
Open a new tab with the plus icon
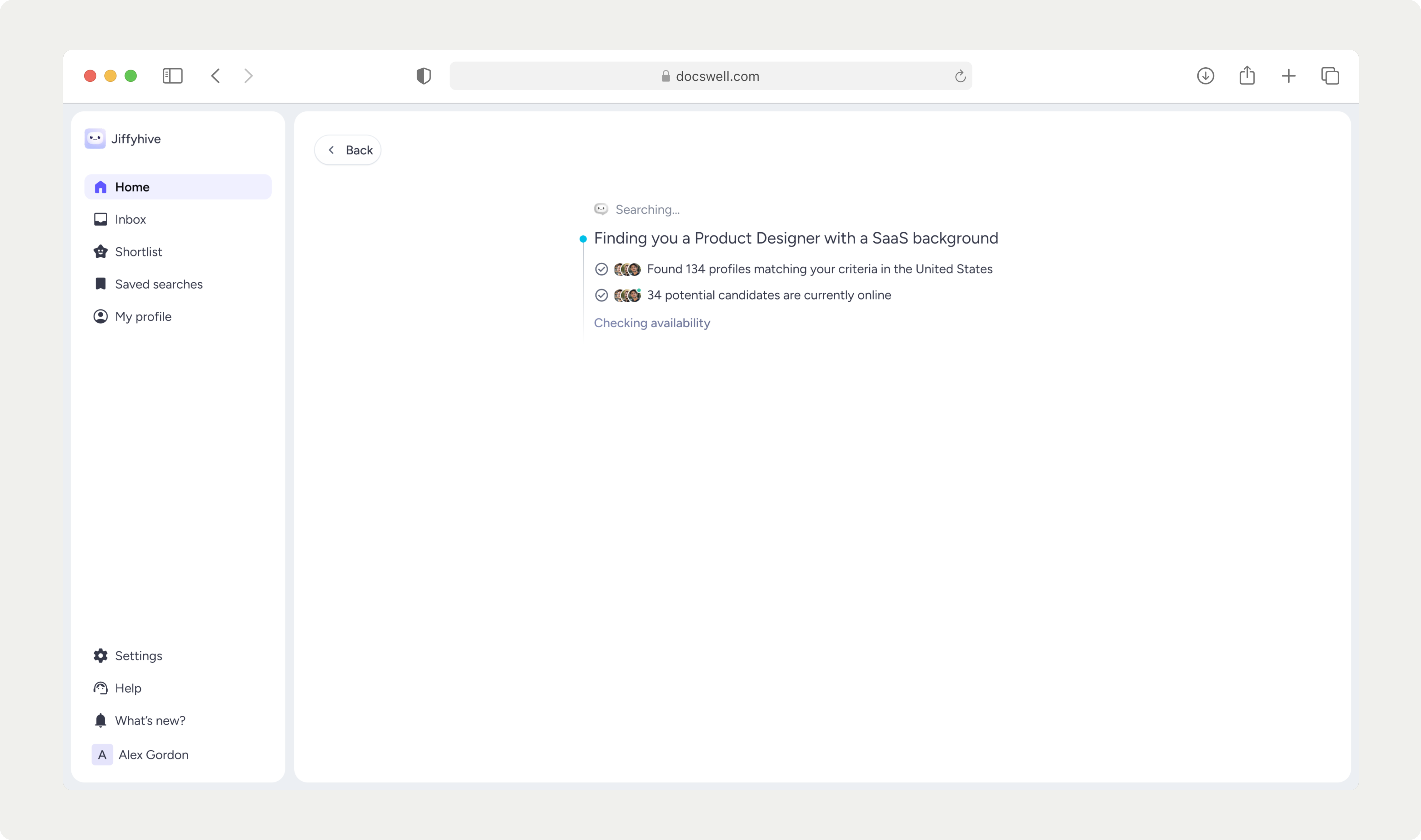click(x=1289, y=76)
